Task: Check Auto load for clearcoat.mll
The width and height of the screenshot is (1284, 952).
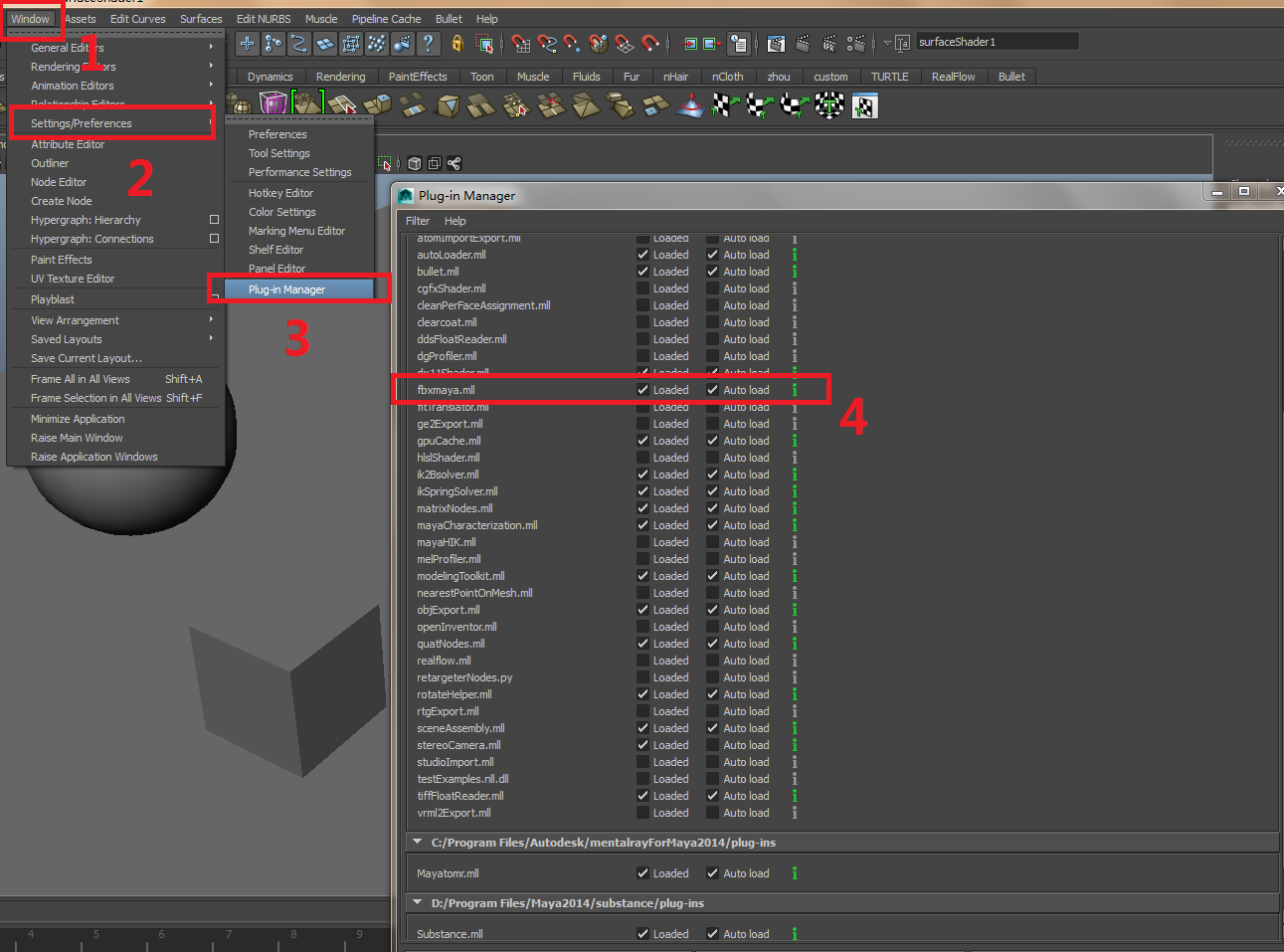Action: click(x=712, y=322)
